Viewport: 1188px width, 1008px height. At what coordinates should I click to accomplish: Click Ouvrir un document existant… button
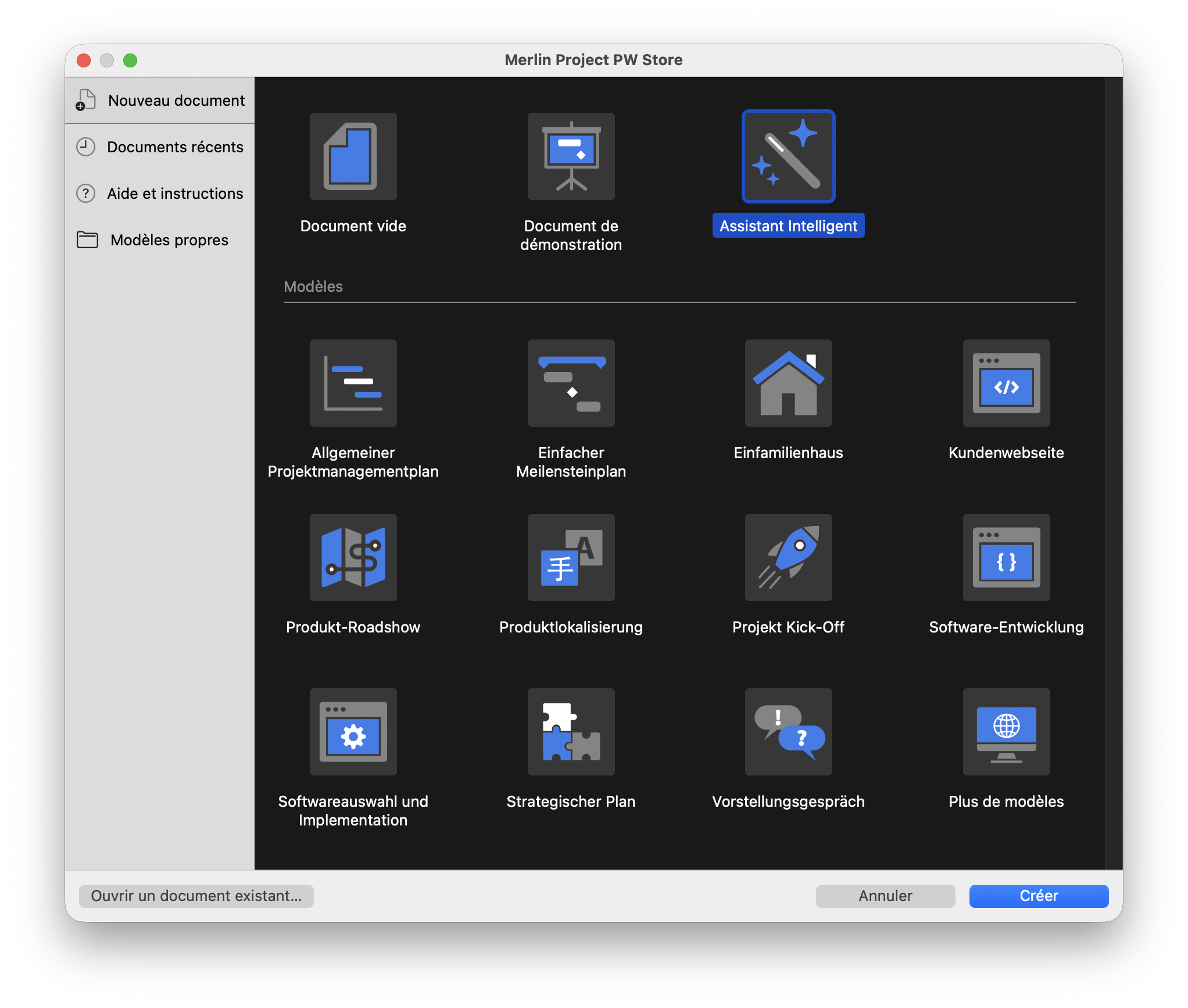point(196,896)
